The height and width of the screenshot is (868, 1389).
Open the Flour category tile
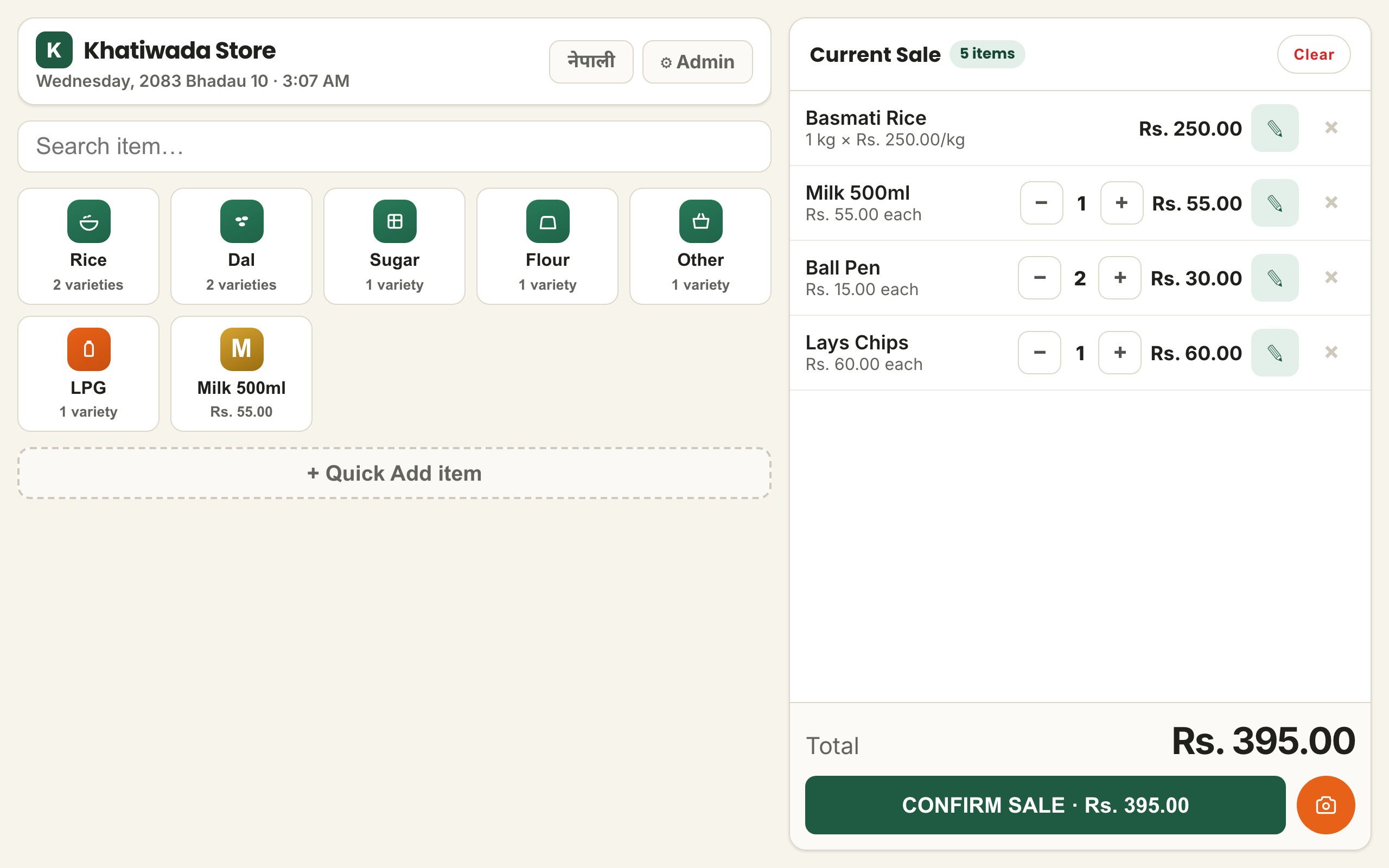(547, 246)
